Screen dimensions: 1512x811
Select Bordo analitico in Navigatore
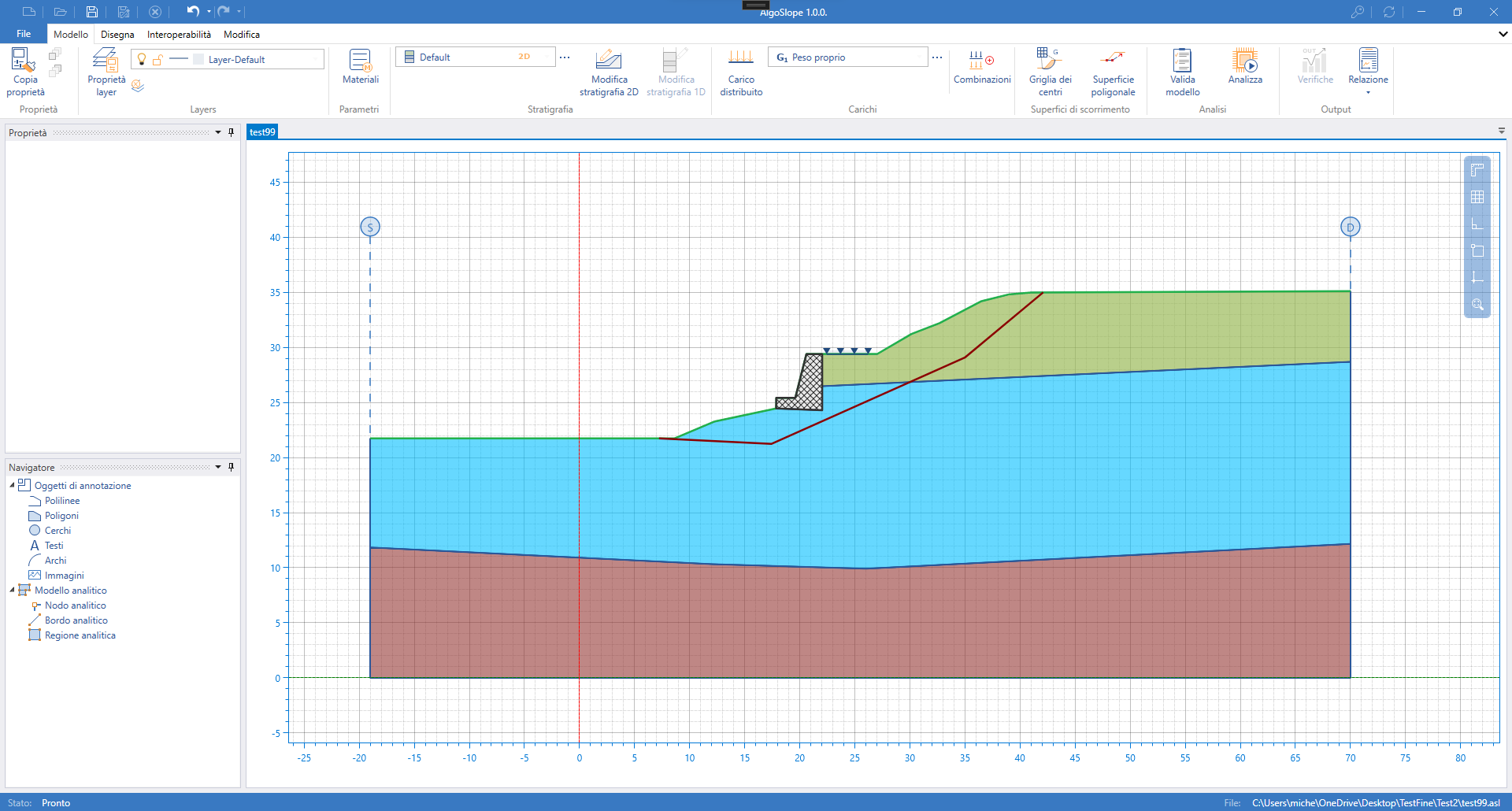coord(76,620)
